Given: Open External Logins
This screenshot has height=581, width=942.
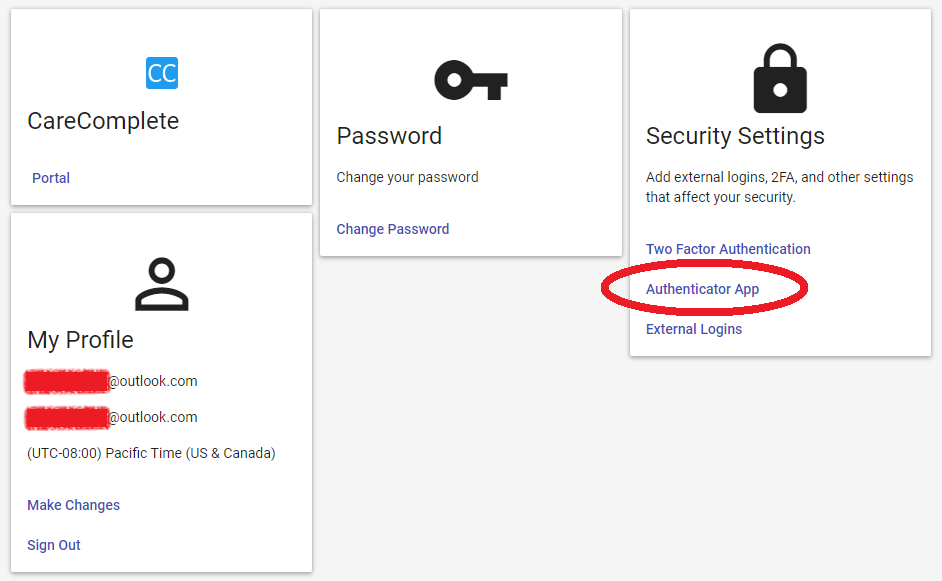Looking at the screenshot, I should coord(693,328).
